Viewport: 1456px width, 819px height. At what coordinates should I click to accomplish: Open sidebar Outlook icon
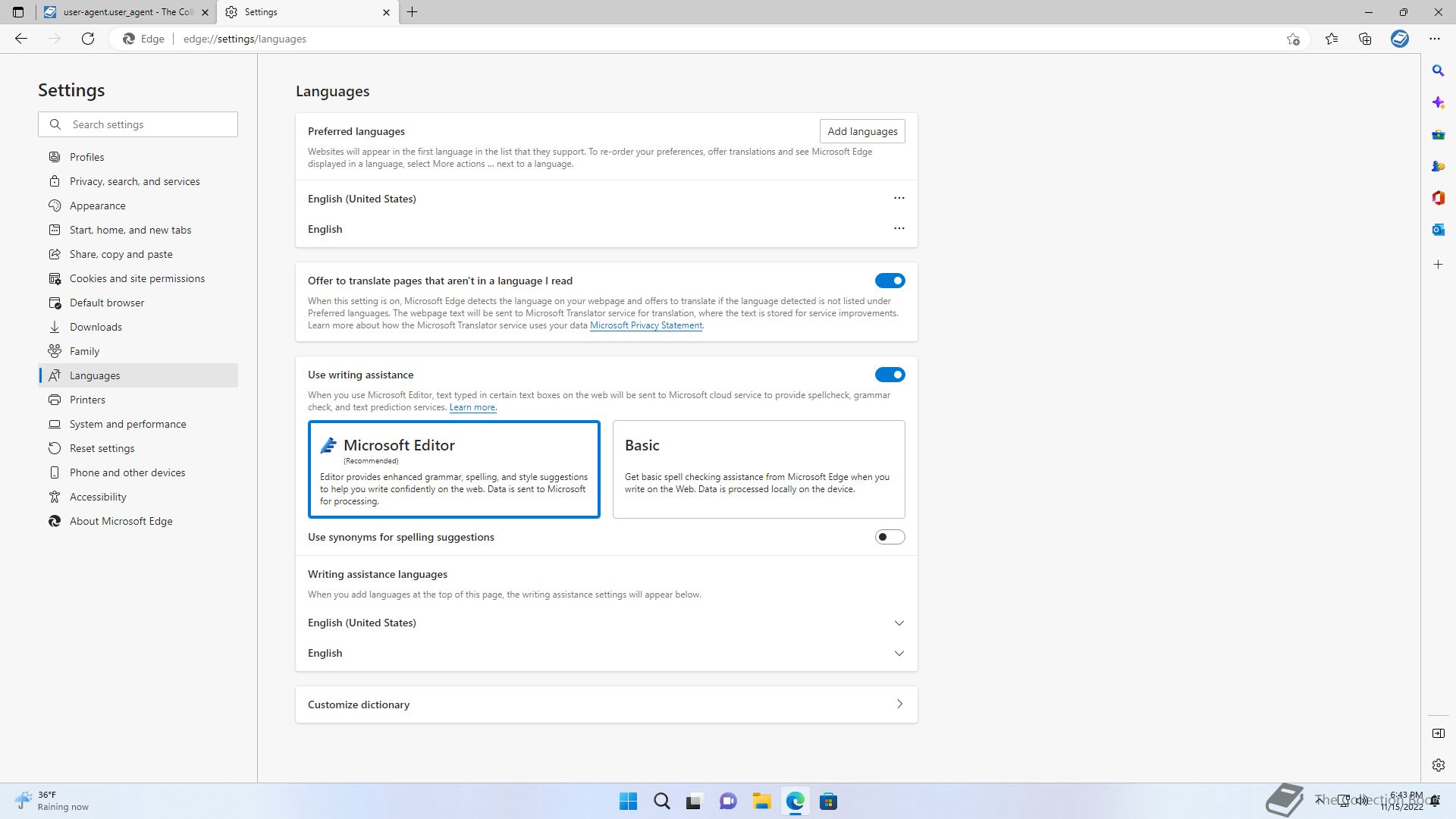1438,230
